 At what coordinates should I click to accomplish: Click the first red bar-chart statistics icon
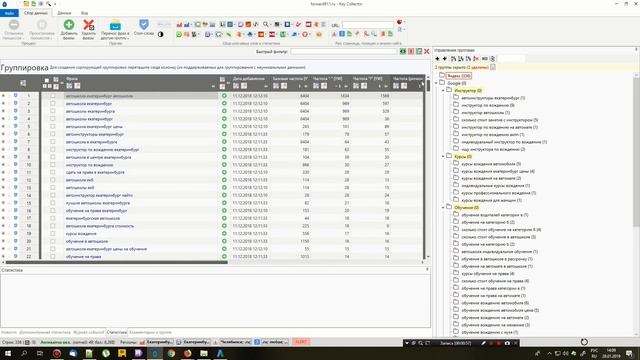pyautogui.click(x=179, y=24)
